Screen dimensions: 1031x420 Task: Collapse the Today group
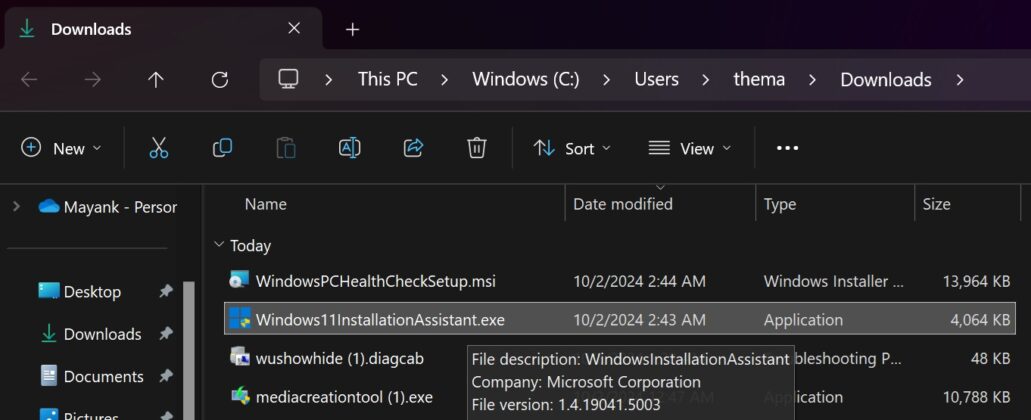[219, 245]
